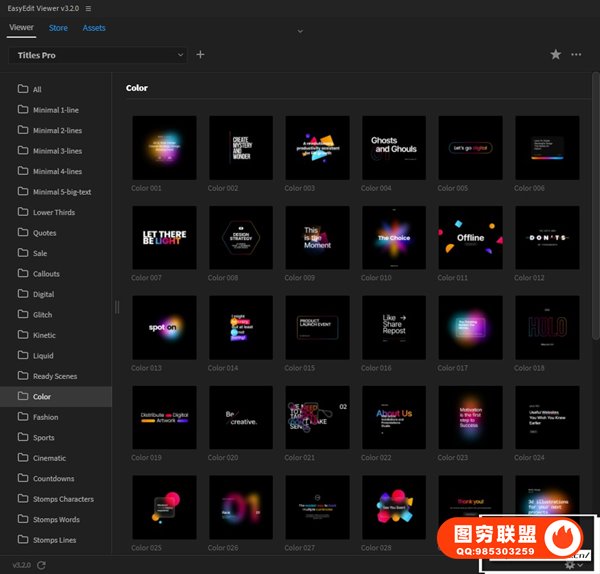Open the three-dot more options menu
Image resolution: width=600 pixels, height=574 pixels.
[x=576, y=55]
